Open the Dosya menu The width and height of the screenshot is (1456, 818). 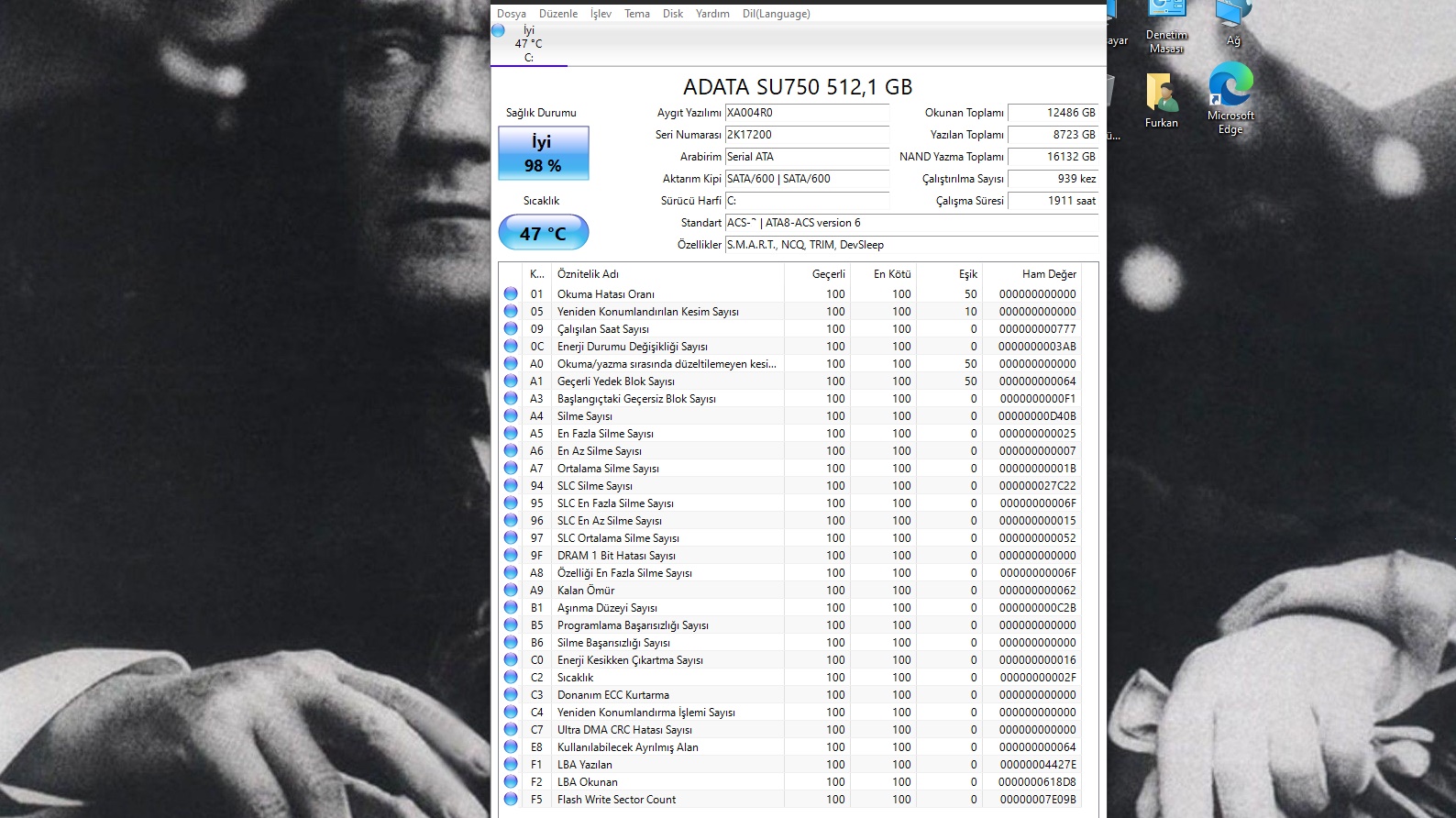click(x=512, y=14)
